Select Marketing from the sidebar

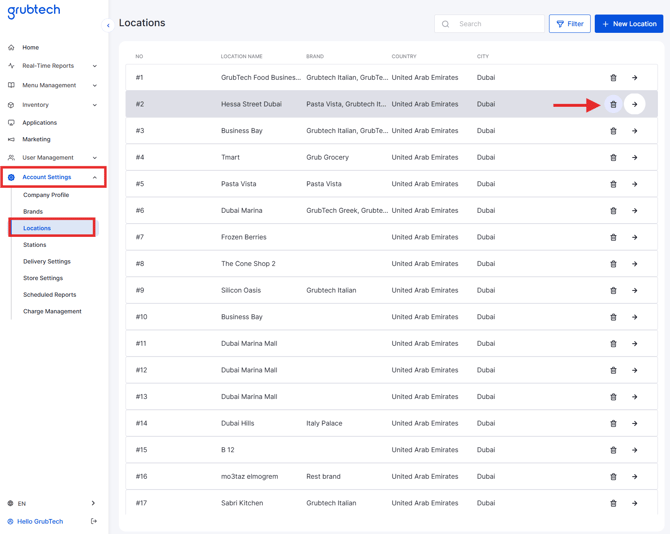pos(36,139)
